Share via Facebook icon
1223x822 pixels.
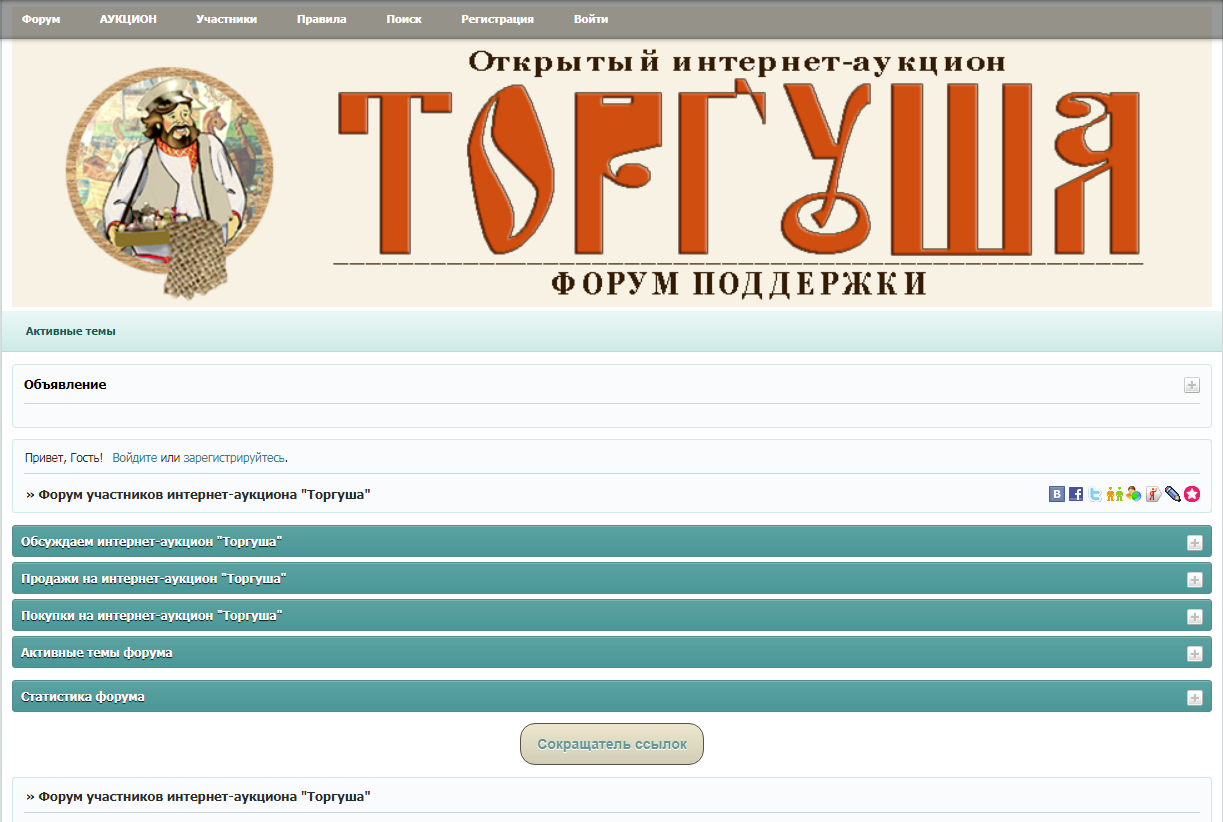[1076, 494]
